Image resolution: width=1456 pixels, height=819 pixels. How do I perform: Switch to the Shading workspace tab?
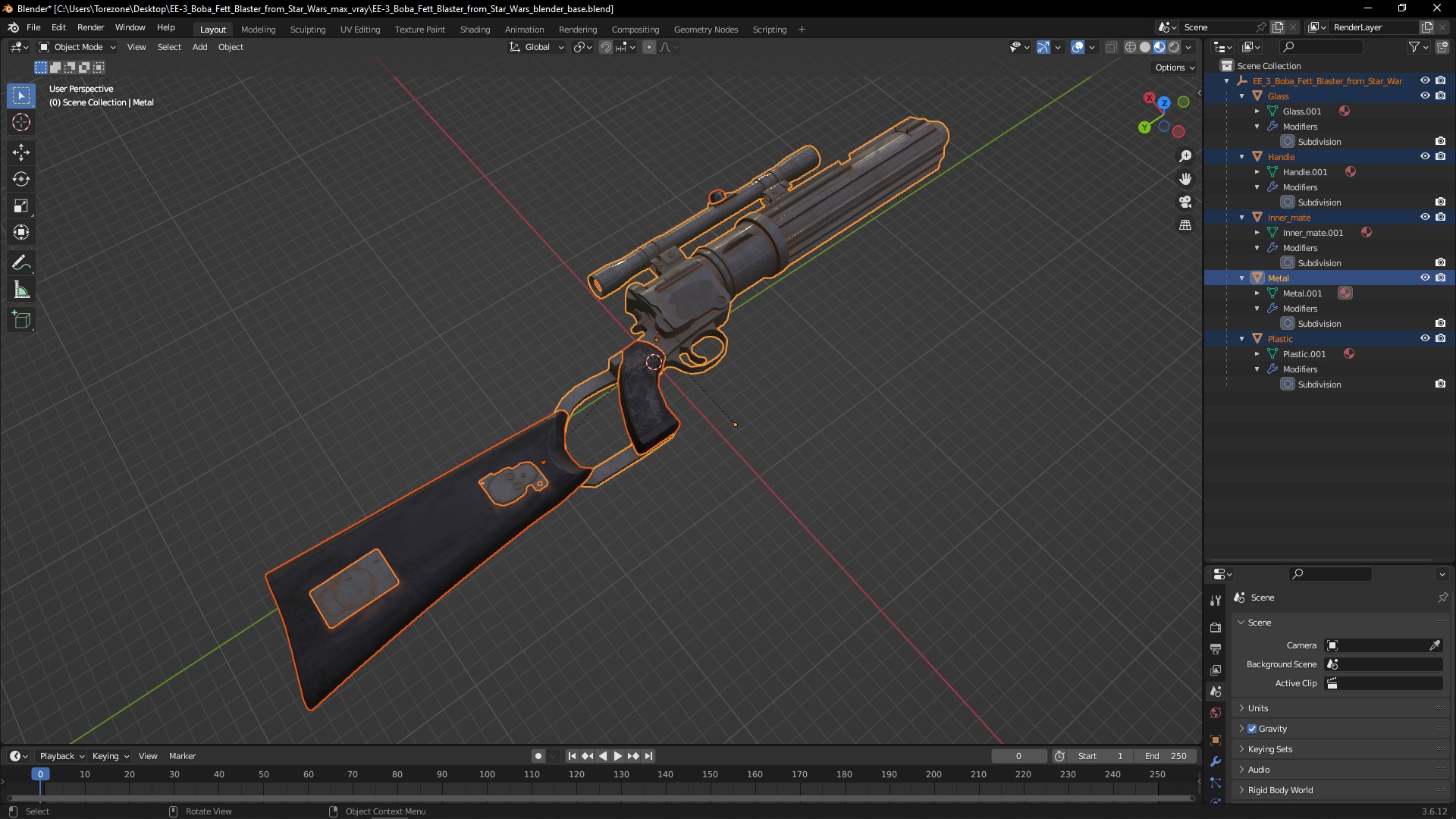tap(475, 30)
